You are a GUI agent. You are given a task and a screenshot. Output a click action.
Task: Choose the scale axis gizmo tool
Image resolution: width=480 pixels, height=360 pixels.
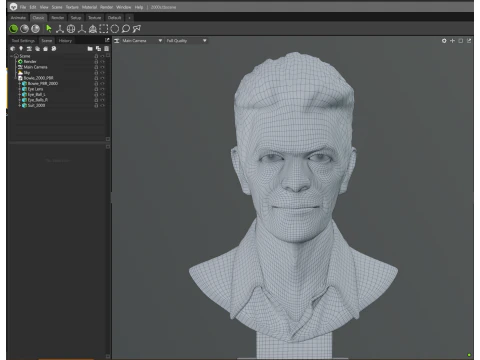tap(82, 29)
